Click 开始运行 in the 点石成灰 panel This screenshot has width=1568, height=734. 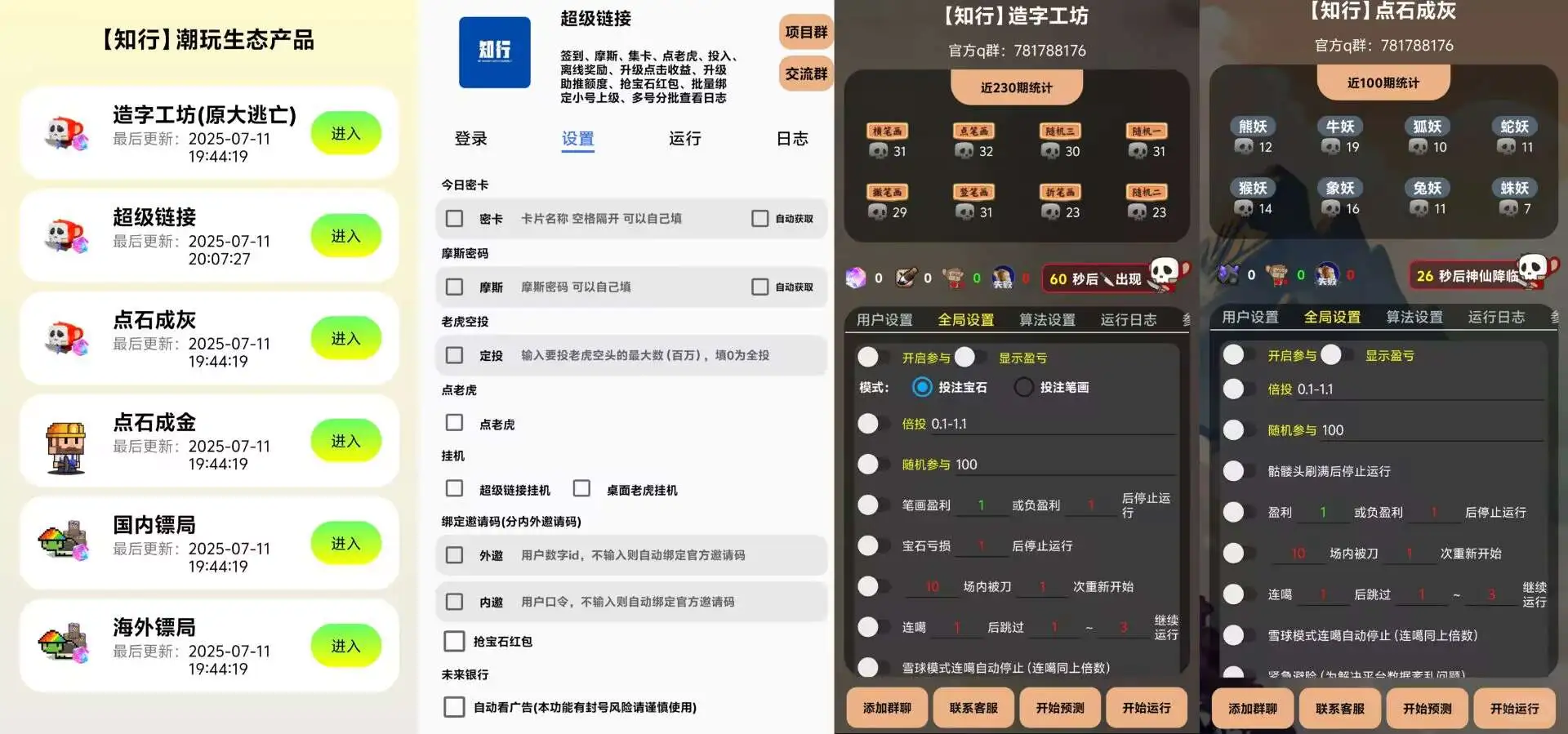[x=1514, y=709]
